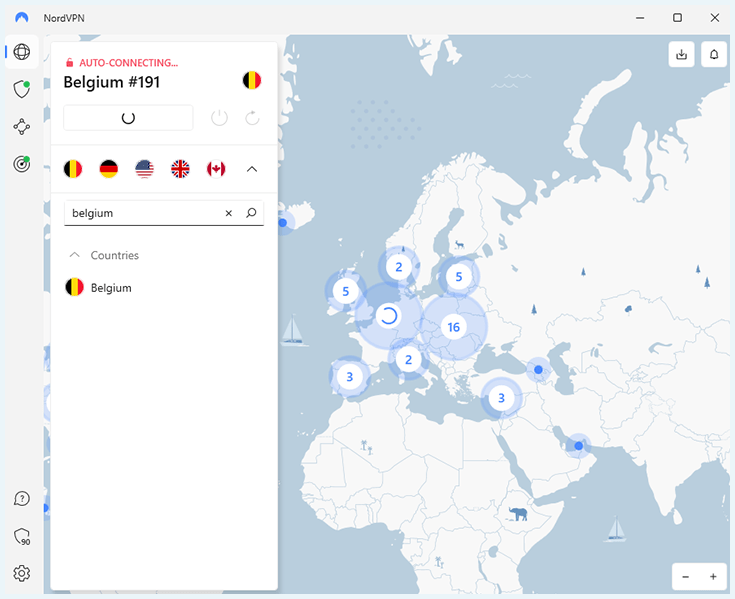Minimize the NordVPN window

(640, 18)
